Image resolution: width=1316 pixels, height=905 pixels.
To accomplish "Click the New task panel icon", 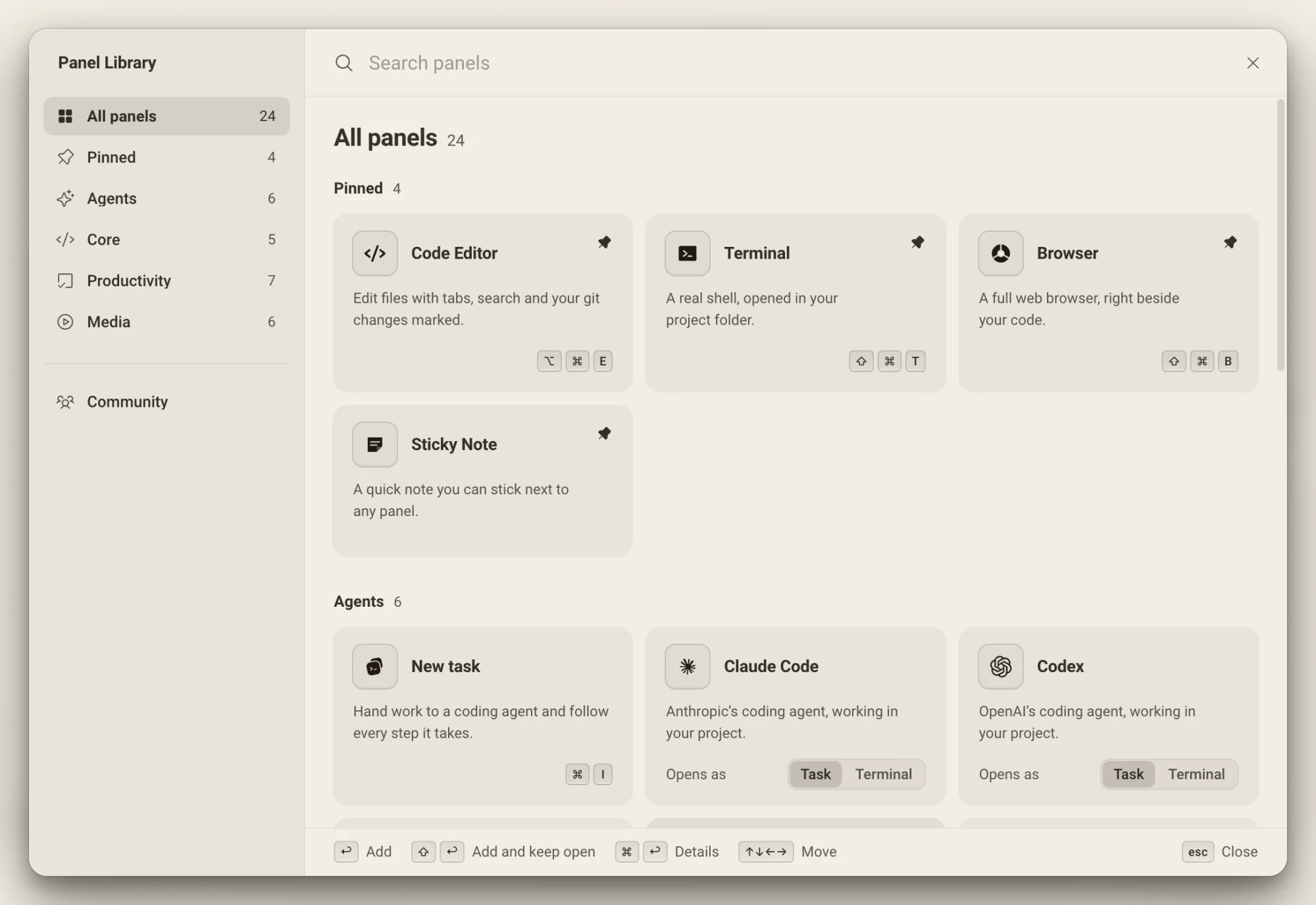I will pos(374,667).
